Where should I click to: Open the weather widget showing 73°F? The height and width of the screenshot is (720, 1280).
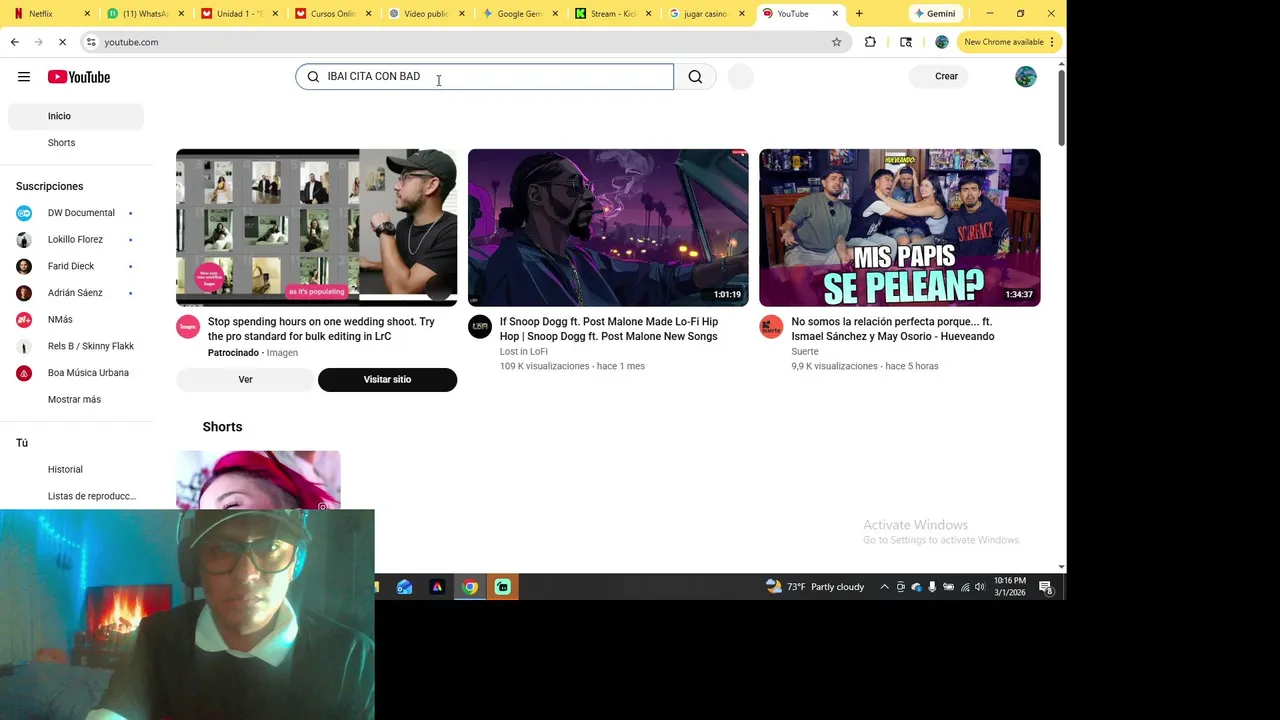pyautogui.click(x=815, y=587)
